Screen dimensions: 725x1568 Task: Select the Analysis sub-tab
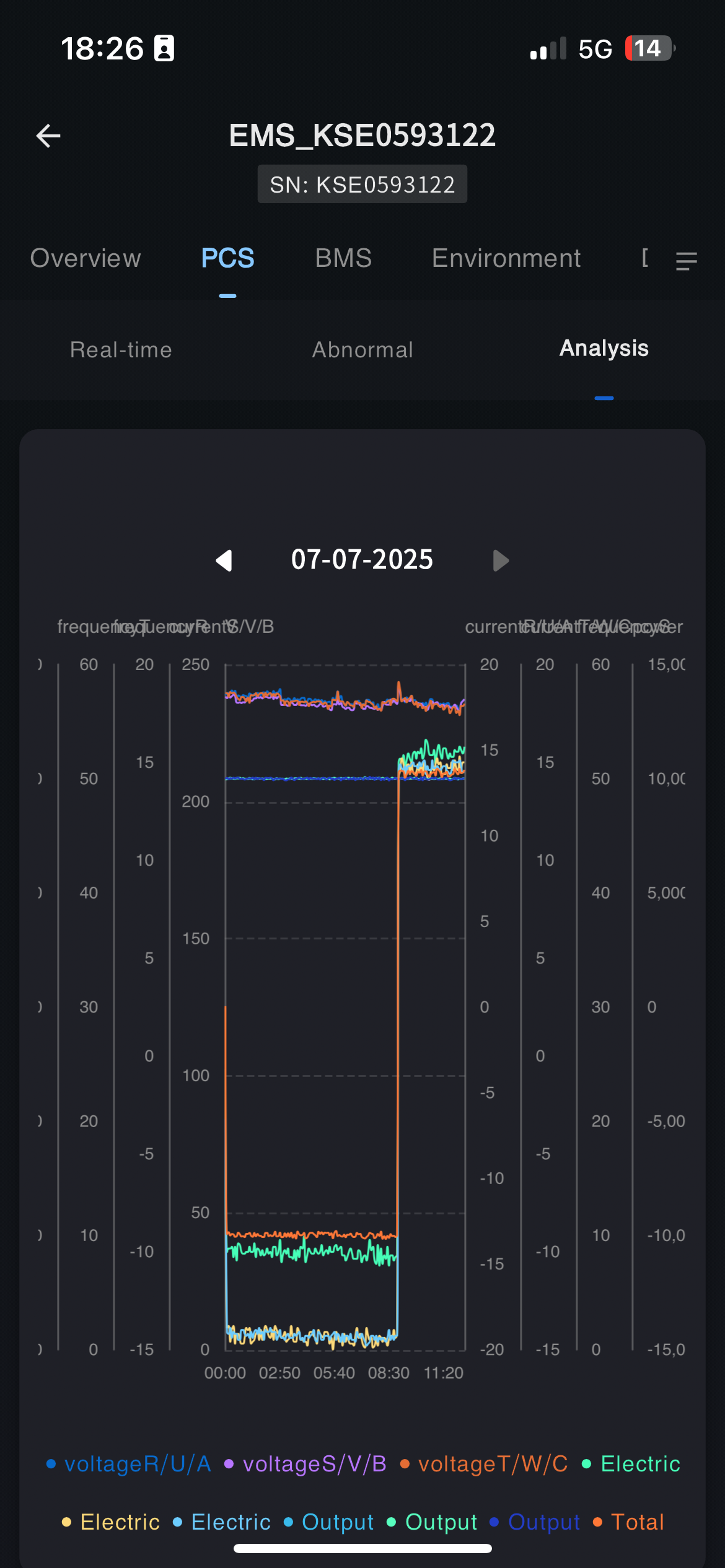(x=604, y=349)
